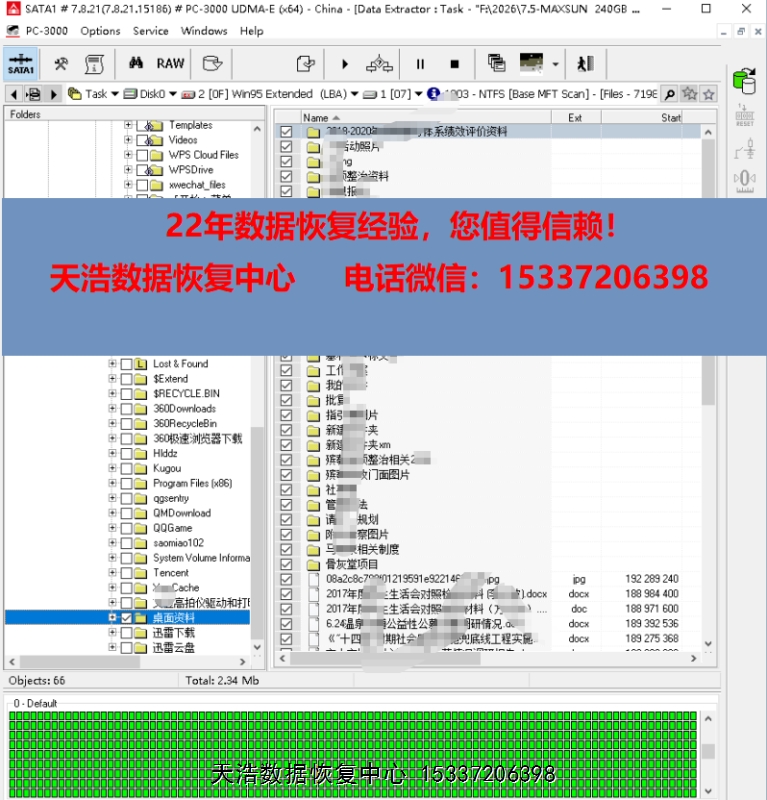Select the 360Downloads folder

coord(184,409)
